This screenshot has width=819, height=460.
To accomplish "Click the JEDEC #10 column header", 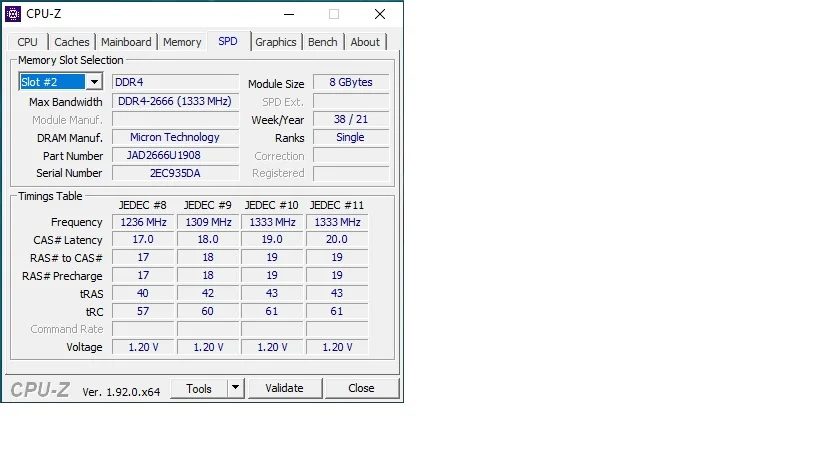I will (x=272, y=205).
